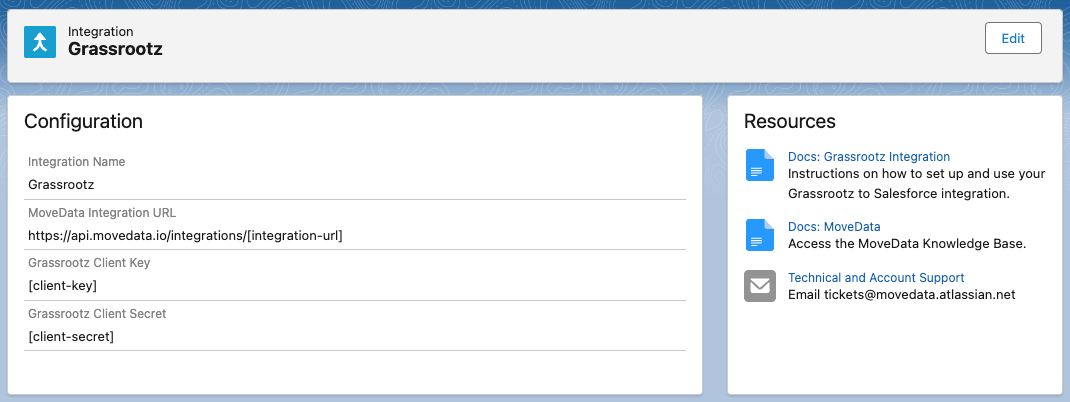Click the Configuration section heading
This screenshot has height=402, width=1070.
(83, 122)
